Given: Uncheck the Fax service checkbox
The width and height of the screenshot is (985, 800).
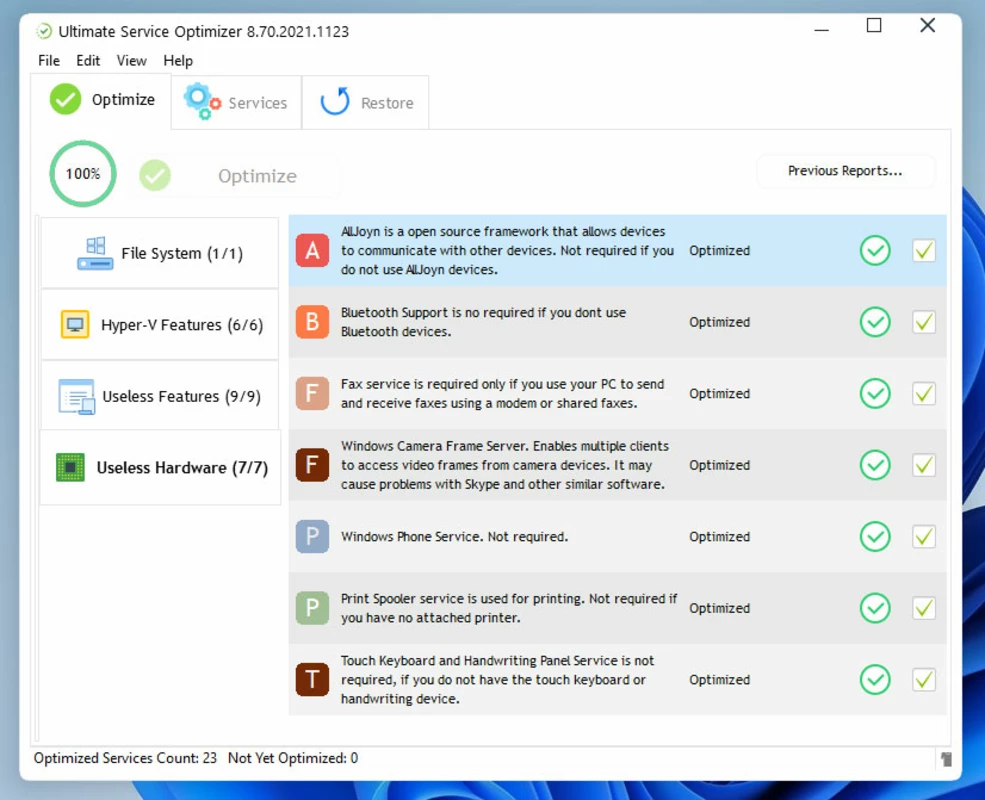Looking at the screenshot, I should click(924, 394).
